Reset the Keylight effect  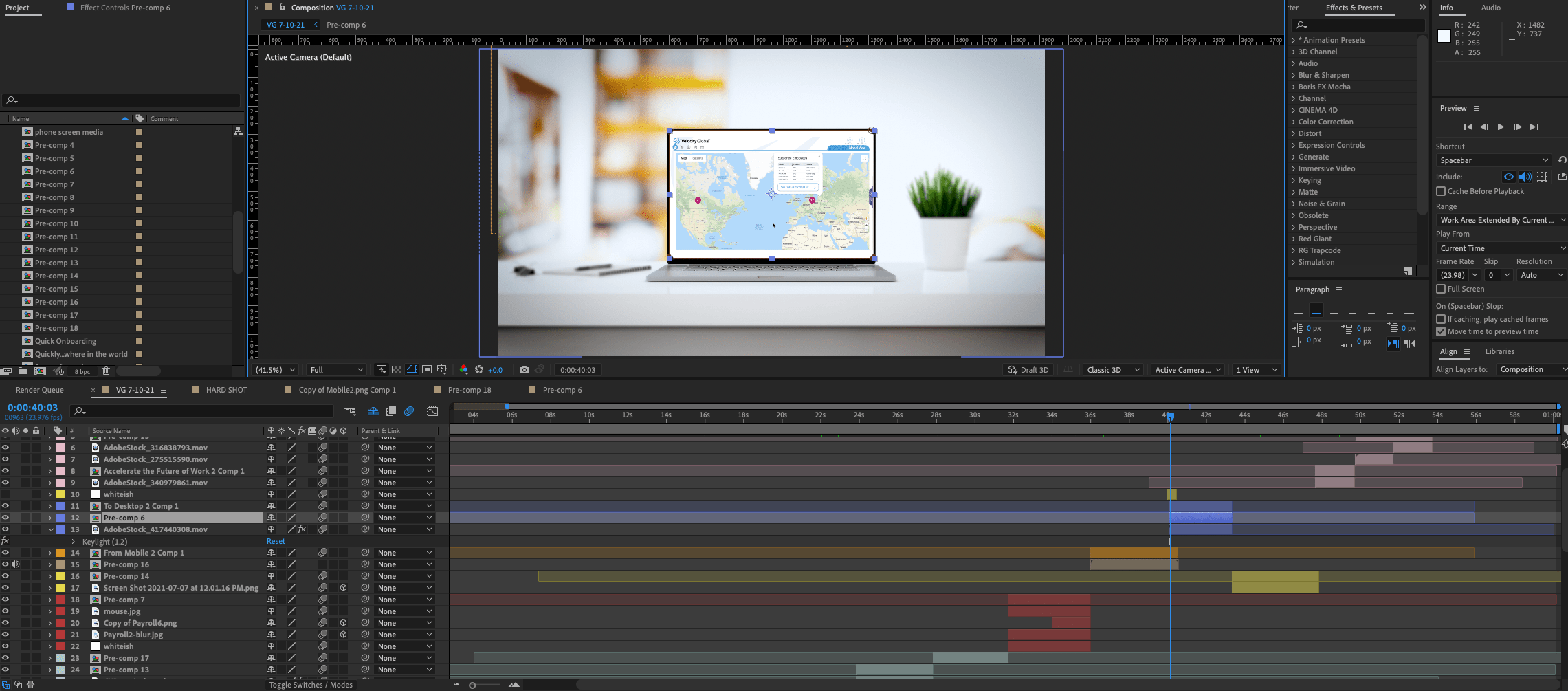coord(276,541)
